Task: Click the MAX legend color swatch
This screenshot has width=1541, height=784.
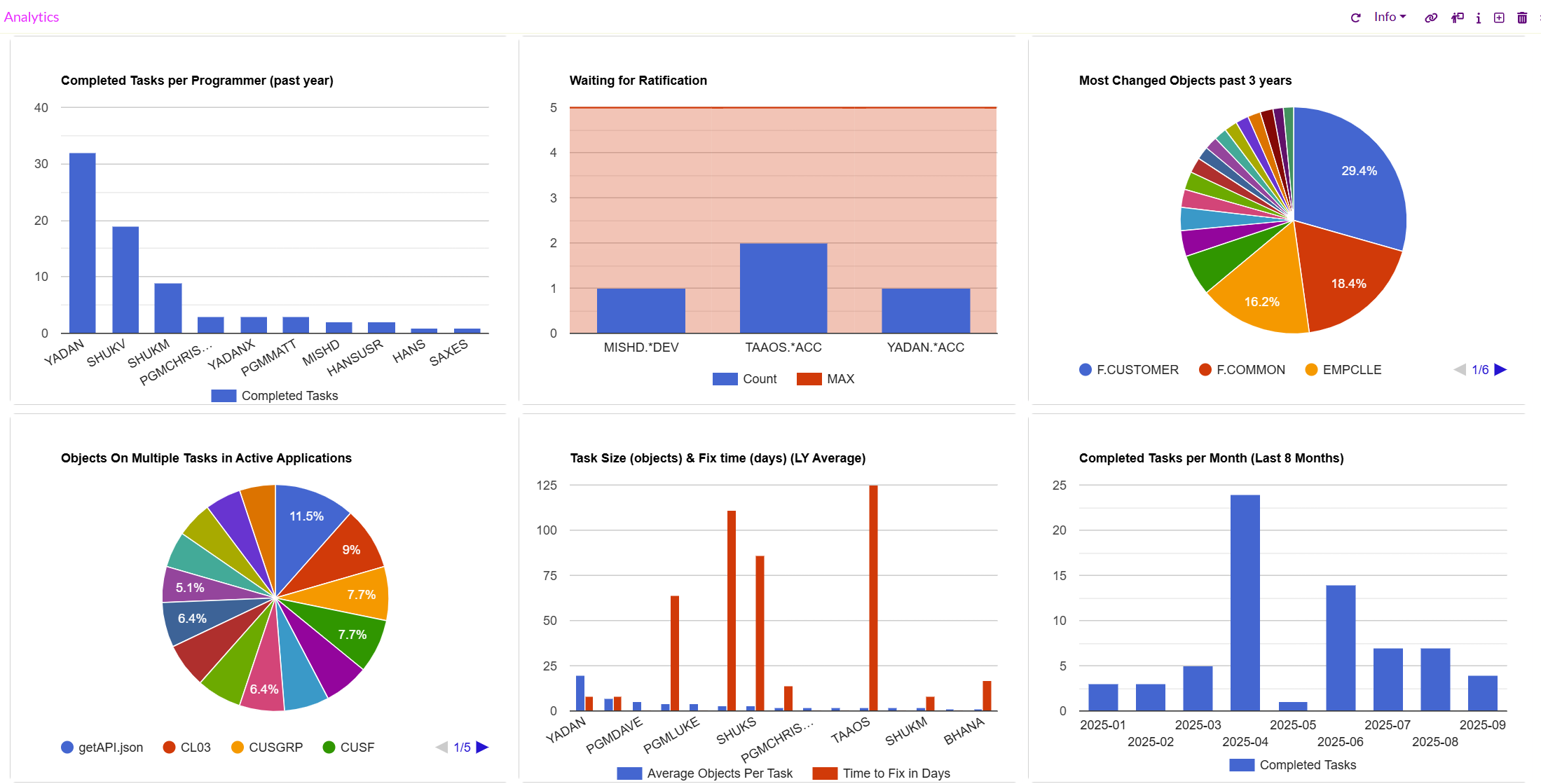Action: [809, 378]
